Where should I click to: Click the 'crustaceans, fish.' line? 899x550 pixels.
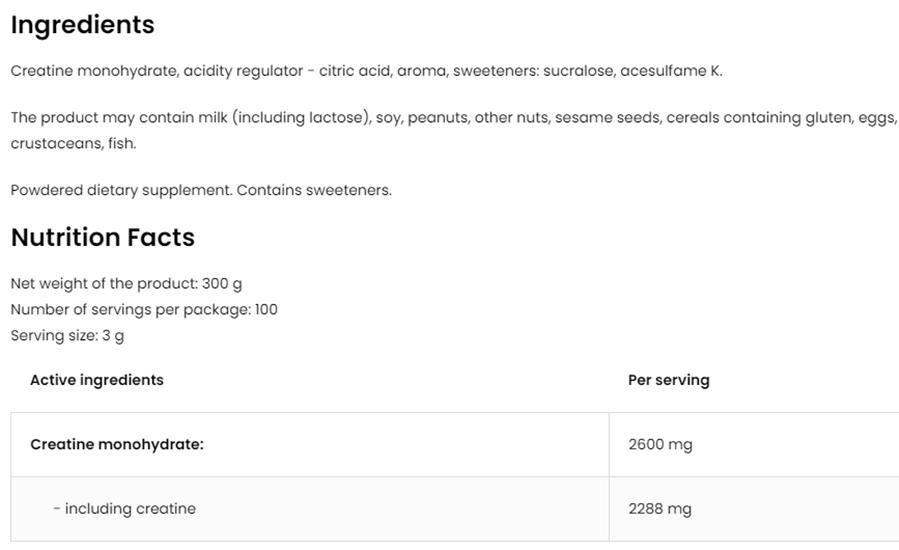(73, 144)
